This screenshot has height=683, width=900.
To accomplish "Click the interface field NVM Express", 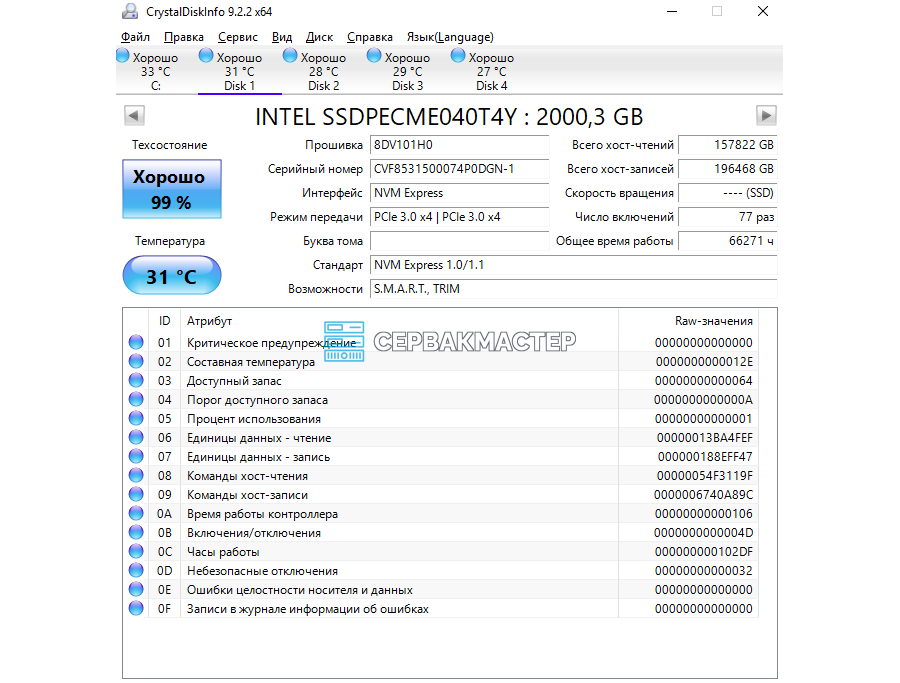I will point(459,193).
